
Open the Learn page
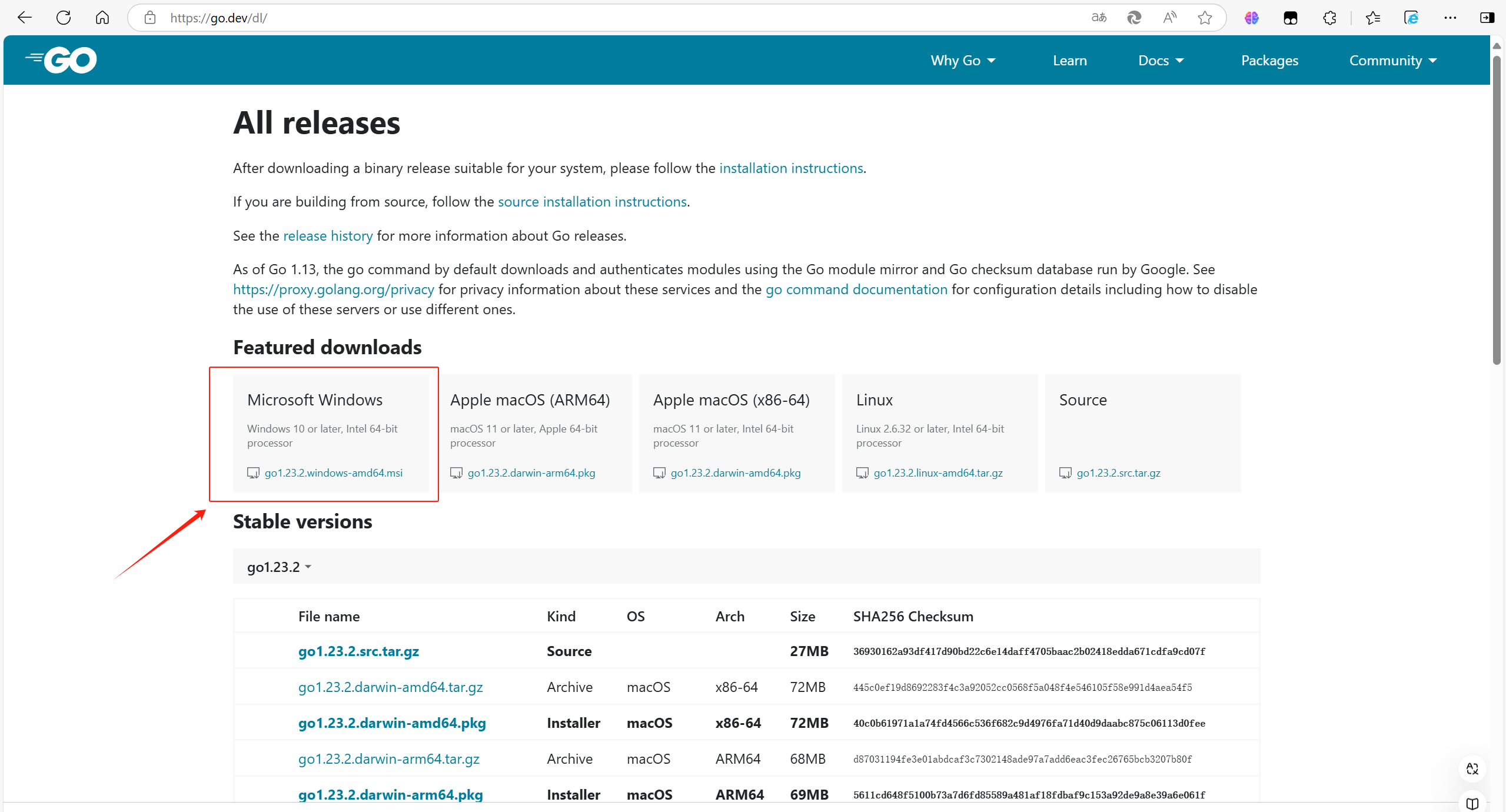(x=1069, y=61)
